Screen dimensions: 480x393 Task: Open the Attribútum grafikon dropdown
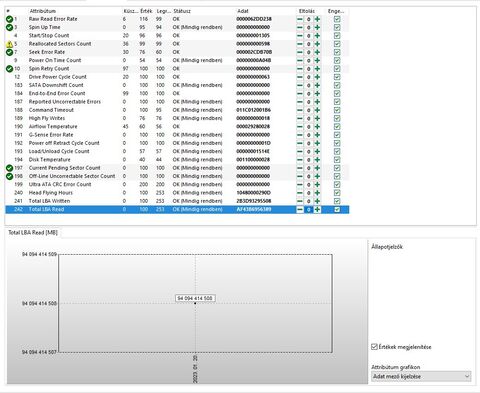point(421,376)
